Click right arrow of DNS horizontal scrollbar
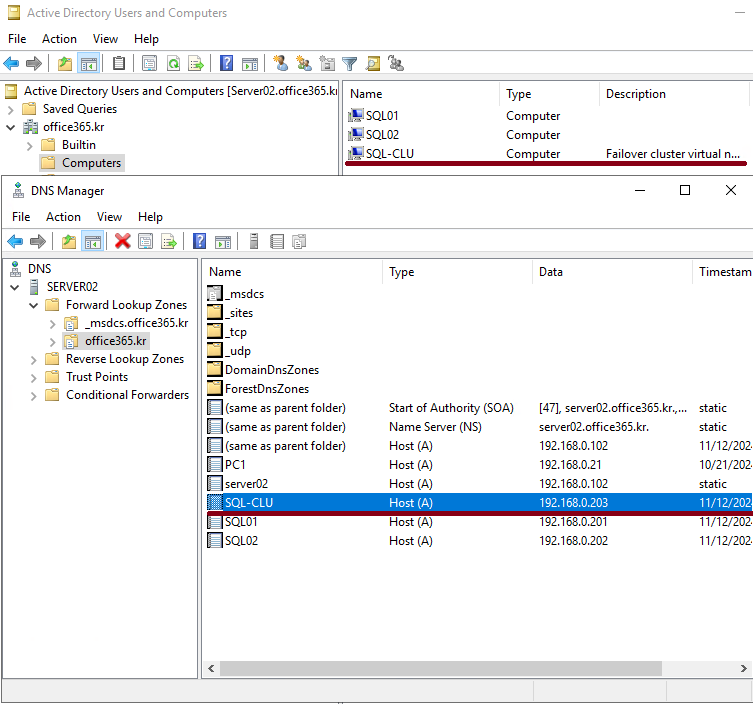This screenshot has width=753, height=704. [x=743, y=668]
